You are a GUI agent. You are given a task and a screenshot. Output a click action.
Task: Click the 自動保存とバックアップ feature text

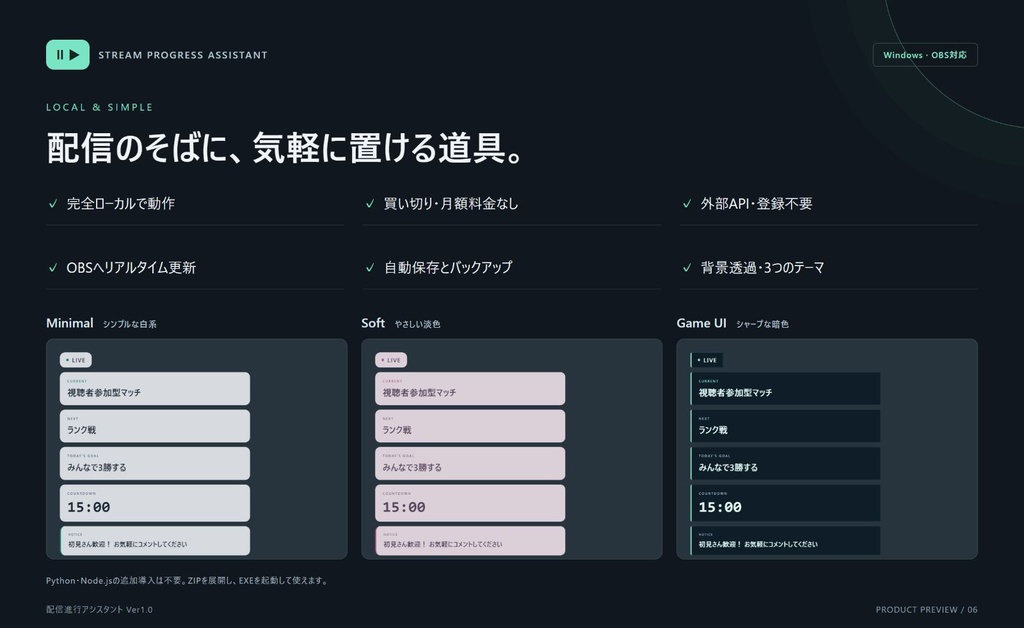point(448,268)
